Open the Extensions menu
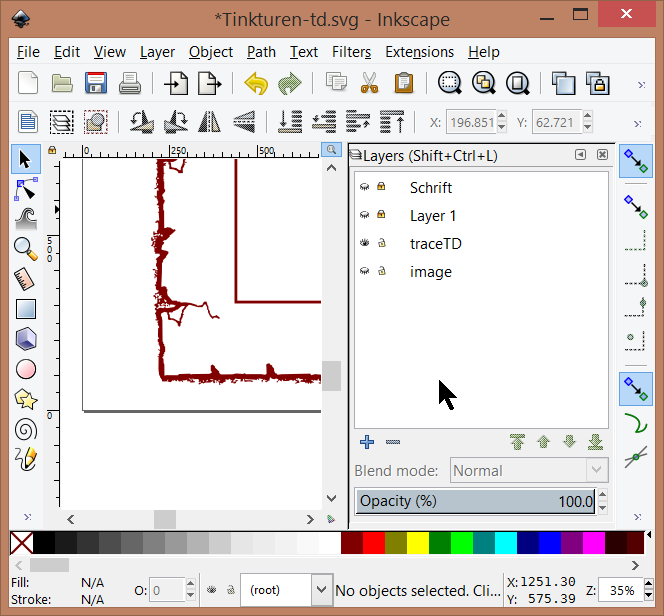Image resolution: width=664 pixels, height=616 pixels. [419, 52]
